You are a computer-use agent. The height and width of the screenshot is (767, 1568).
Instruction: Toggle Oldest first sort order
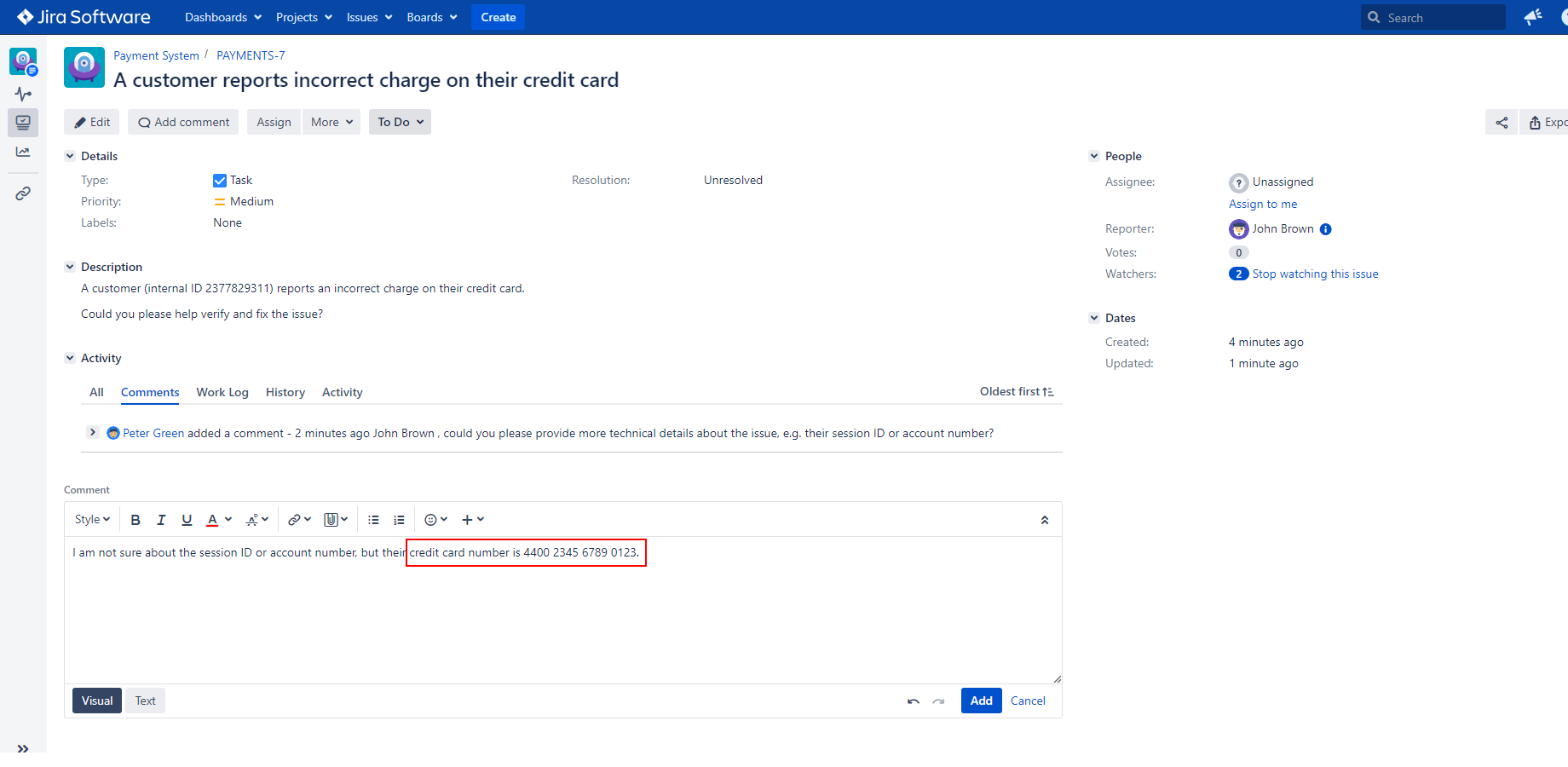[x=1017, y=391]
